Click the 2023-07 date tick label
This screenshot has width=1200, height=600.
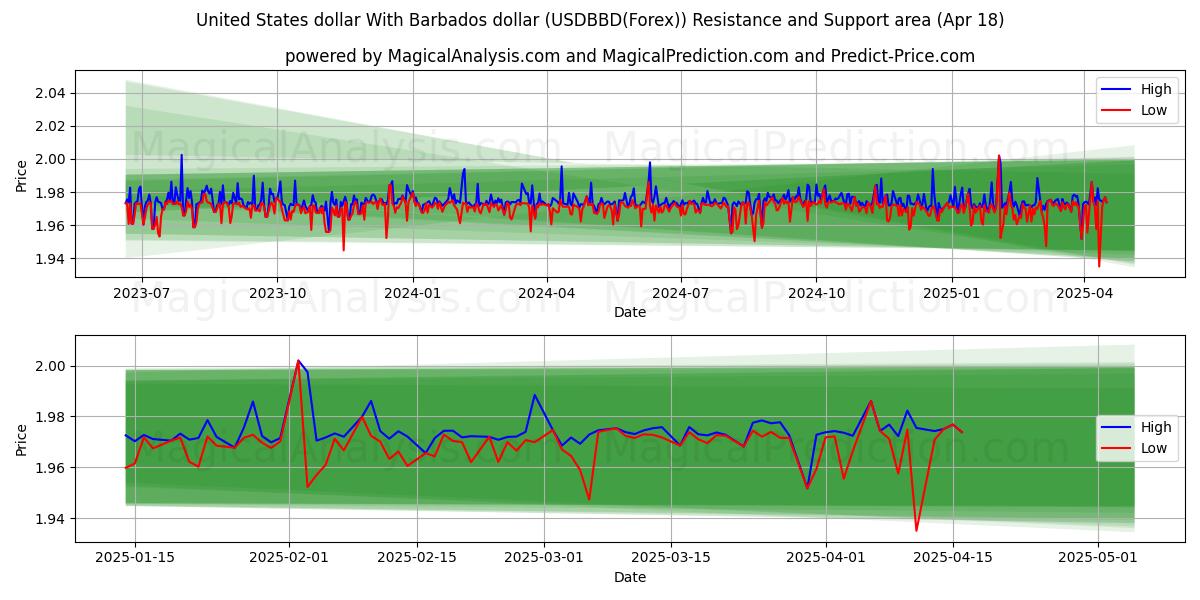[142, 294]
